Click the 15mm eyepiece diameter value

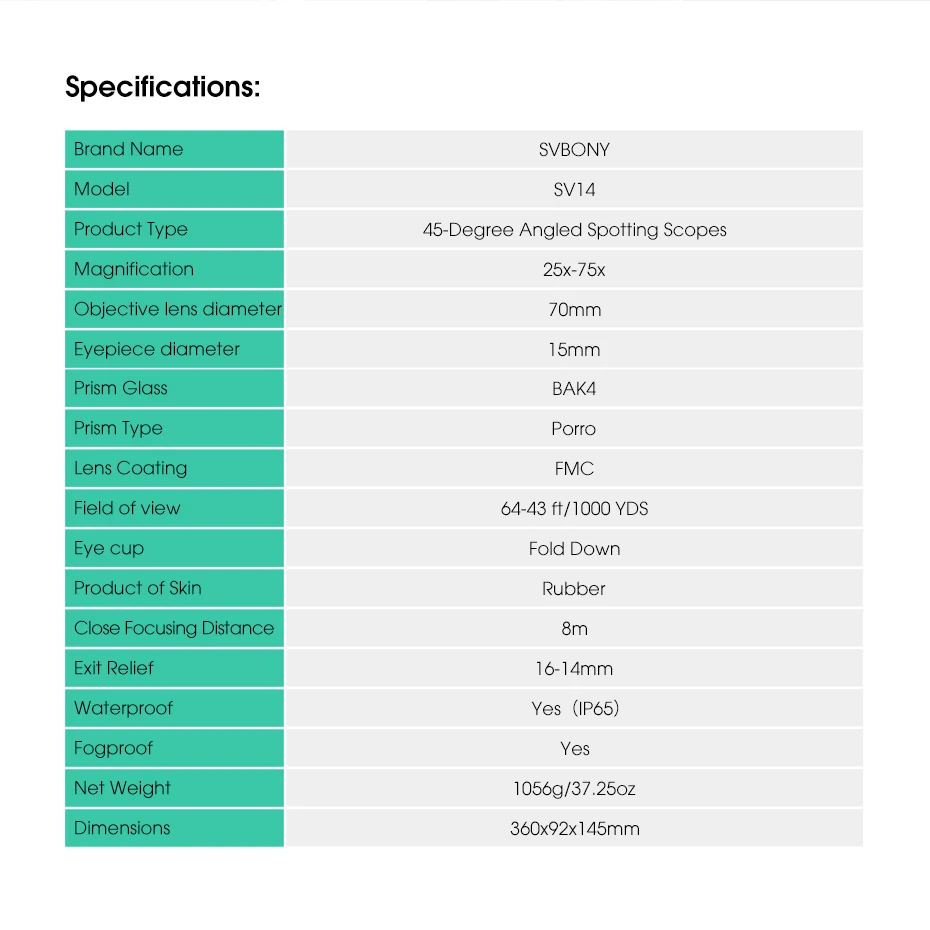[x=574, y=349]
